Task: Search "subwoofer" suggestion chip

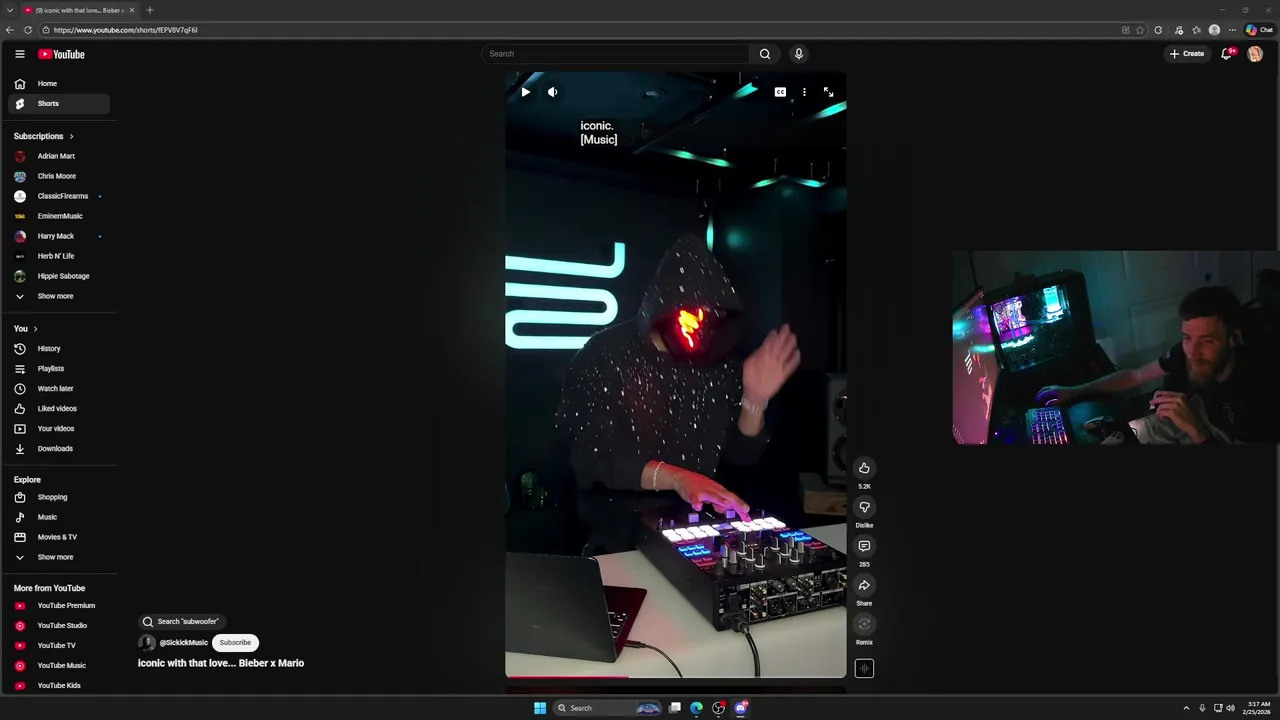Action: click(181, 621)
